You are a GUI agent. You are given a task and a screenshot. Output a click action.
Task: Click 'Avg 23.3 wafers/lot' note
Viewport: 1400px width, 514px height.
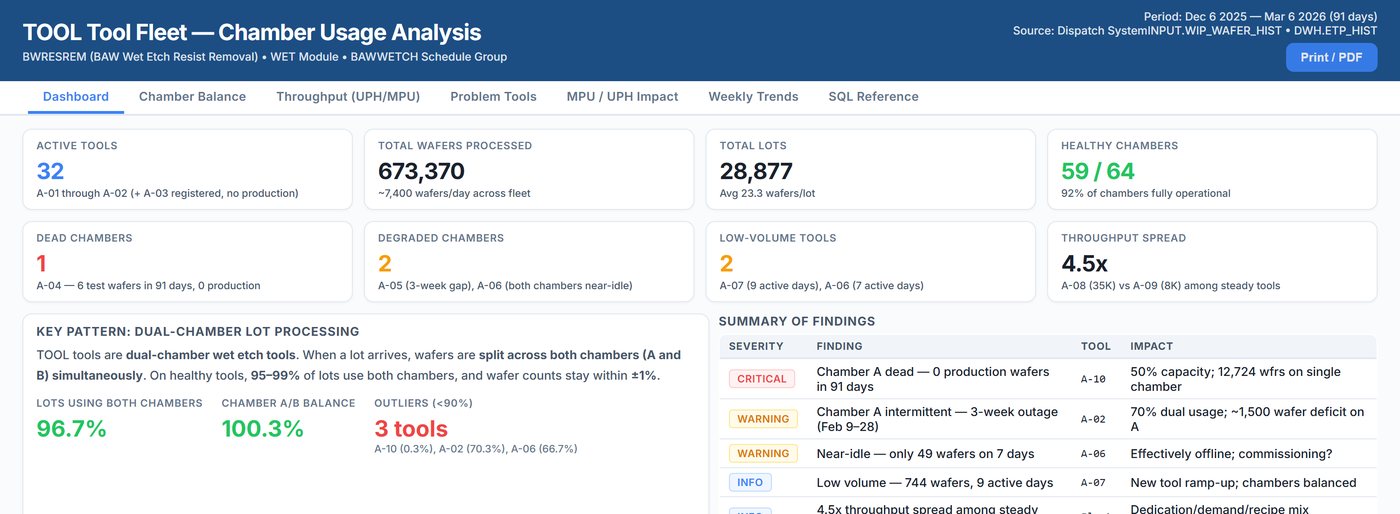(x=767, y=193)
